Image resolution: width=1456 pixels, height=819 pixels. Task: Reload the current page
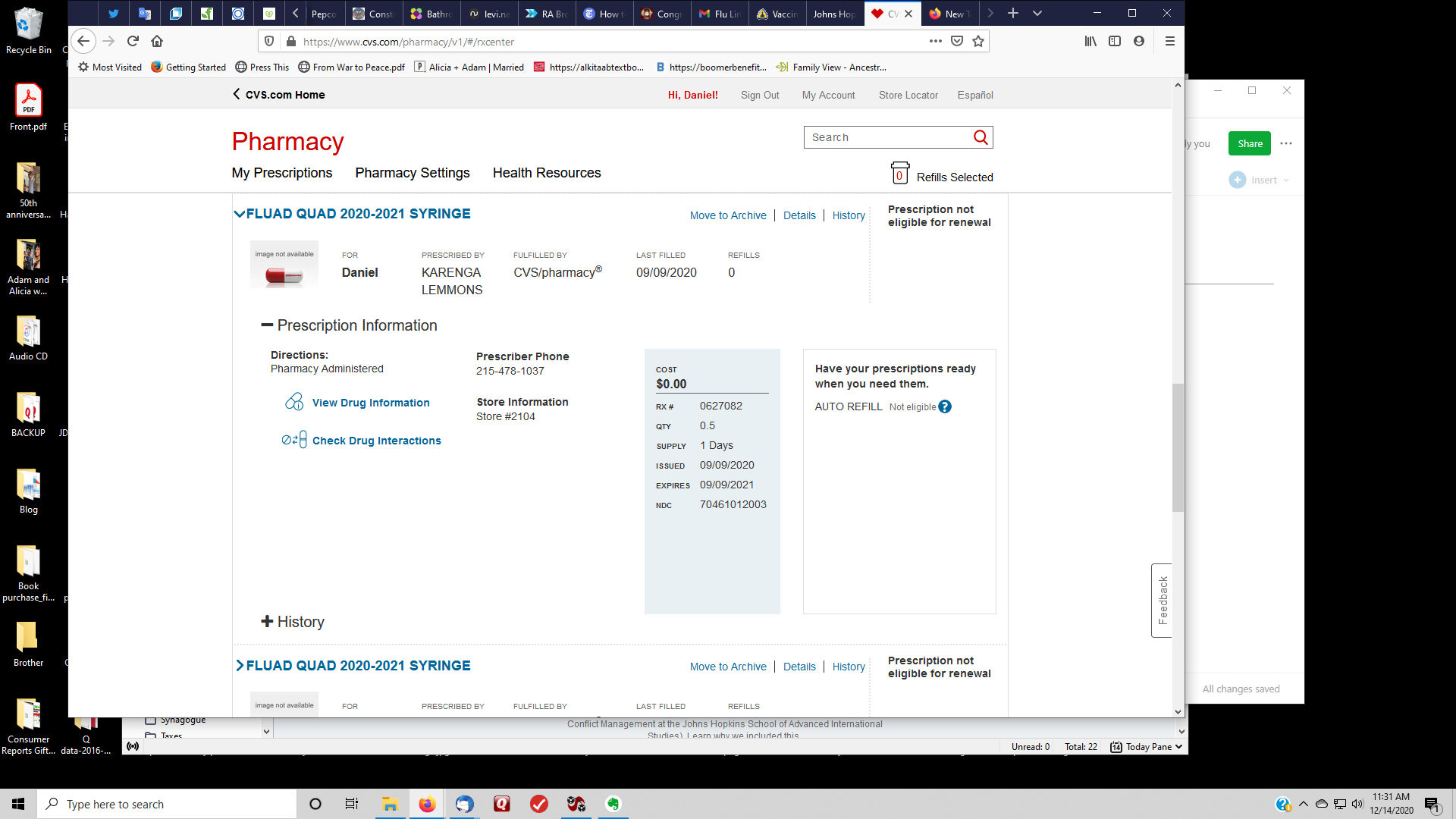click(x=133, y=42)
